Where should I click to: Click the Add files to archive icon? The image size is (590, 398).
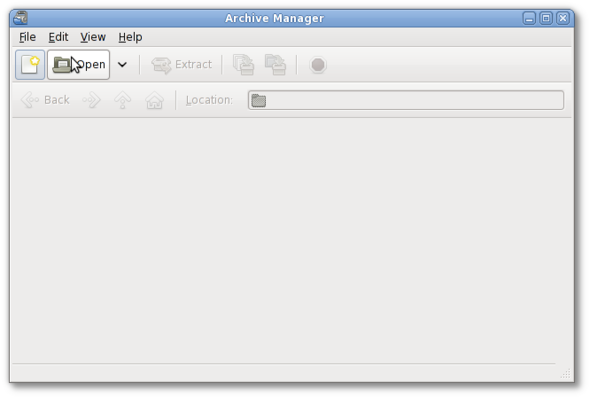(x=243, y=65)
